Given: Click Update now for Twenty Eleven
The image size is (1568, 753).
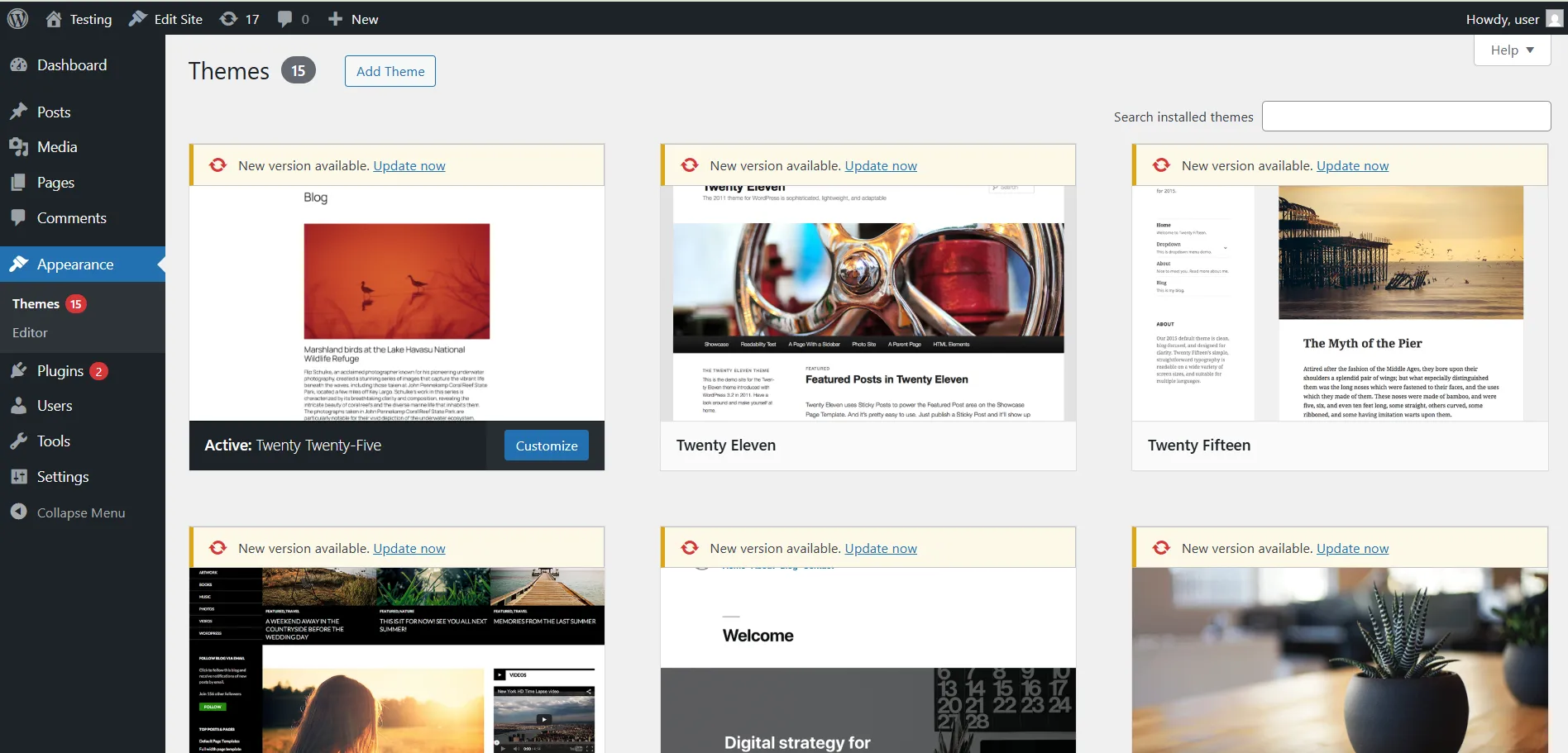Looking at the screenshot, I should (881, 165).
